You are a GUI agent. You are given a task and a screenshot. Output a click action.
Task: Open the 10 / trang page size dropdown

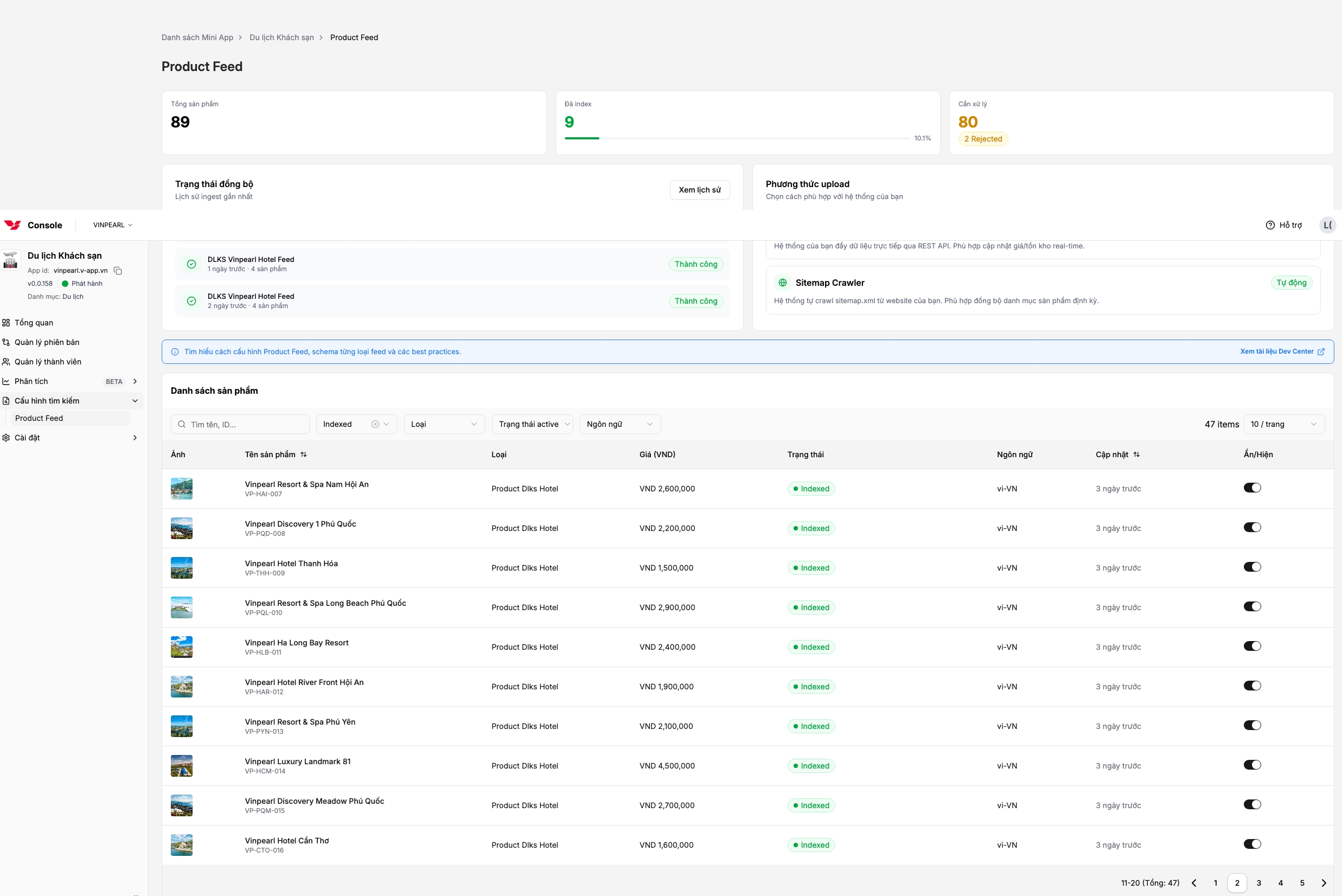pos(1284,424)
